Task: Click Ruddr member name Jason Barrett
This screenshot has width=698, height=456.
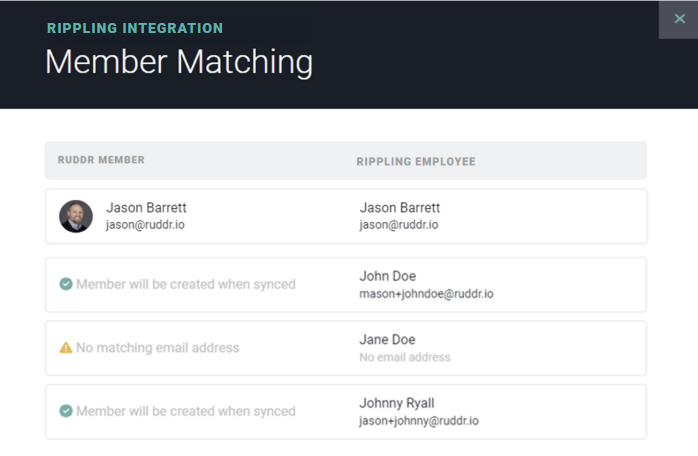Action: [x=146, y=208]
